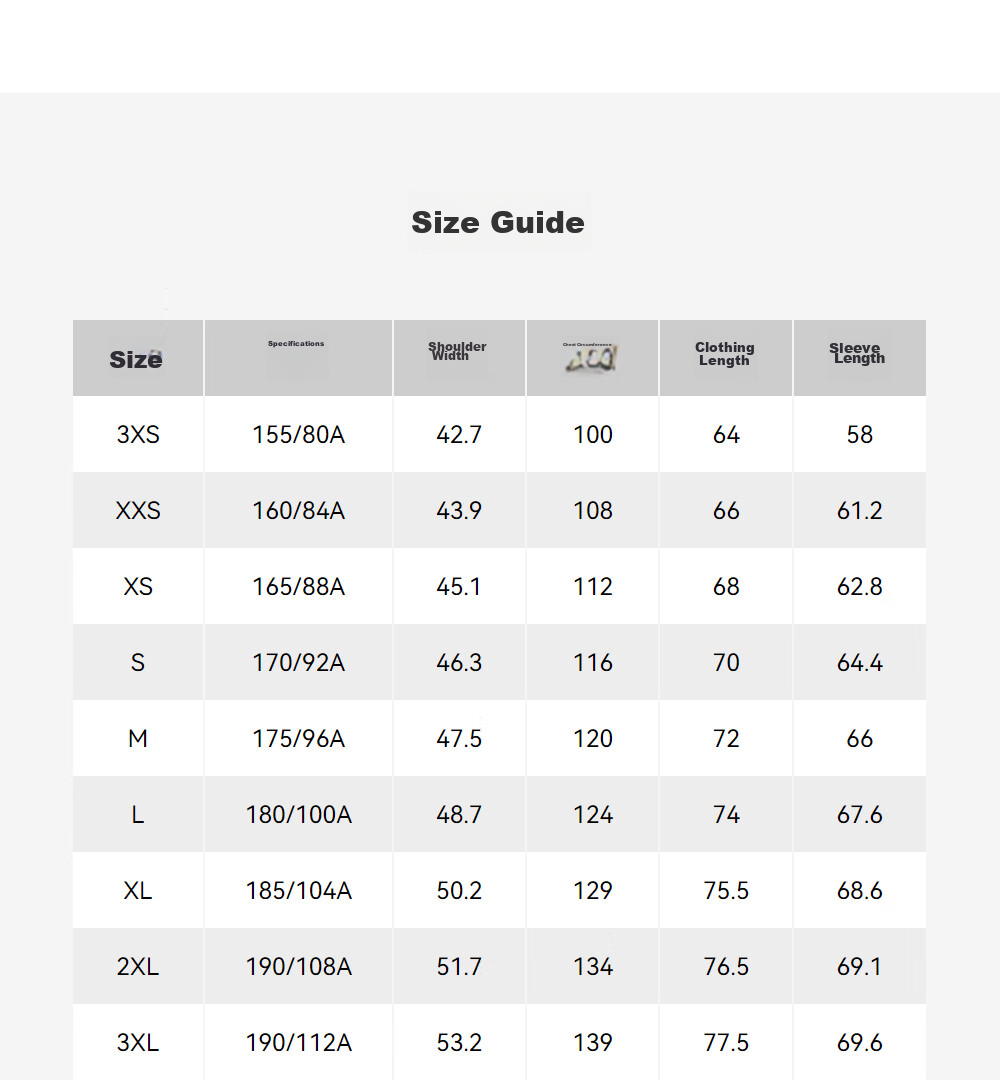Click the 160/84A specification cell
The width and height of the screenshot is (1000, 1080).
(x=298, y=510)
